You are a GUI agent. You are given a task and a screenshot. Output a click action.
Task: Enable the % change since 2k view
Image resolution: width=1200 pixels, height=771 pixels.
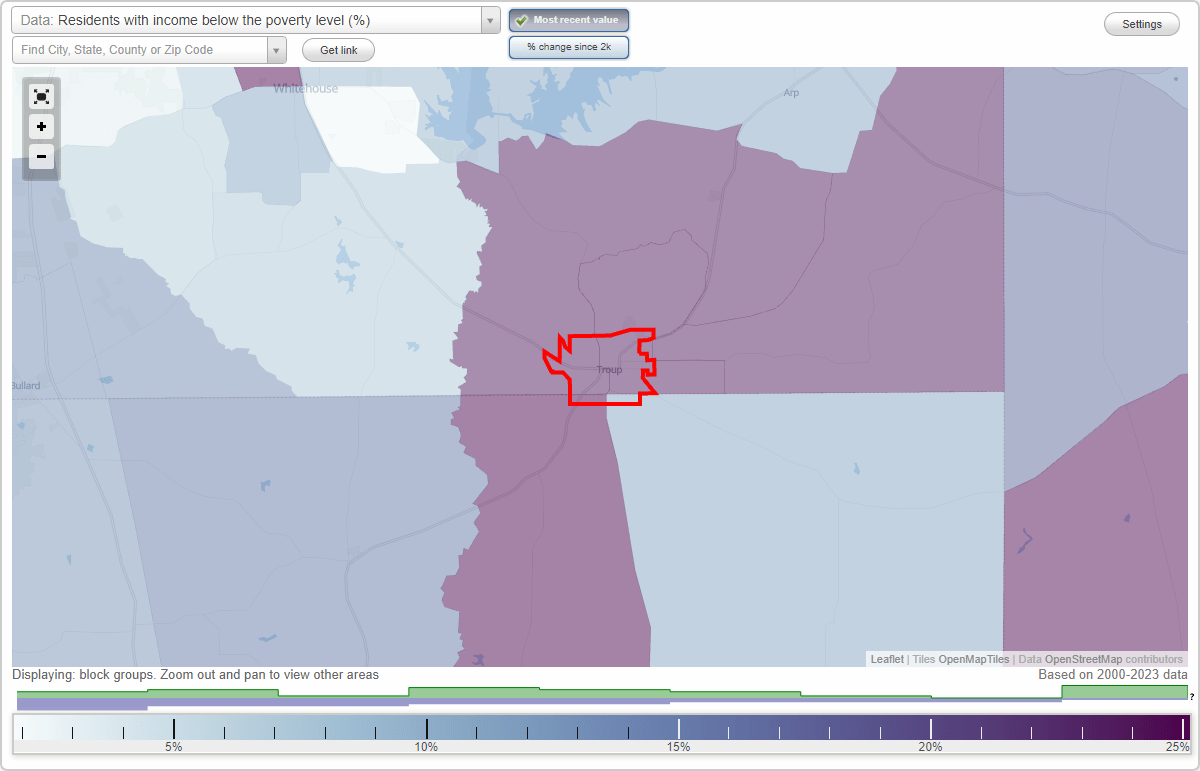[x=569, y=46]
